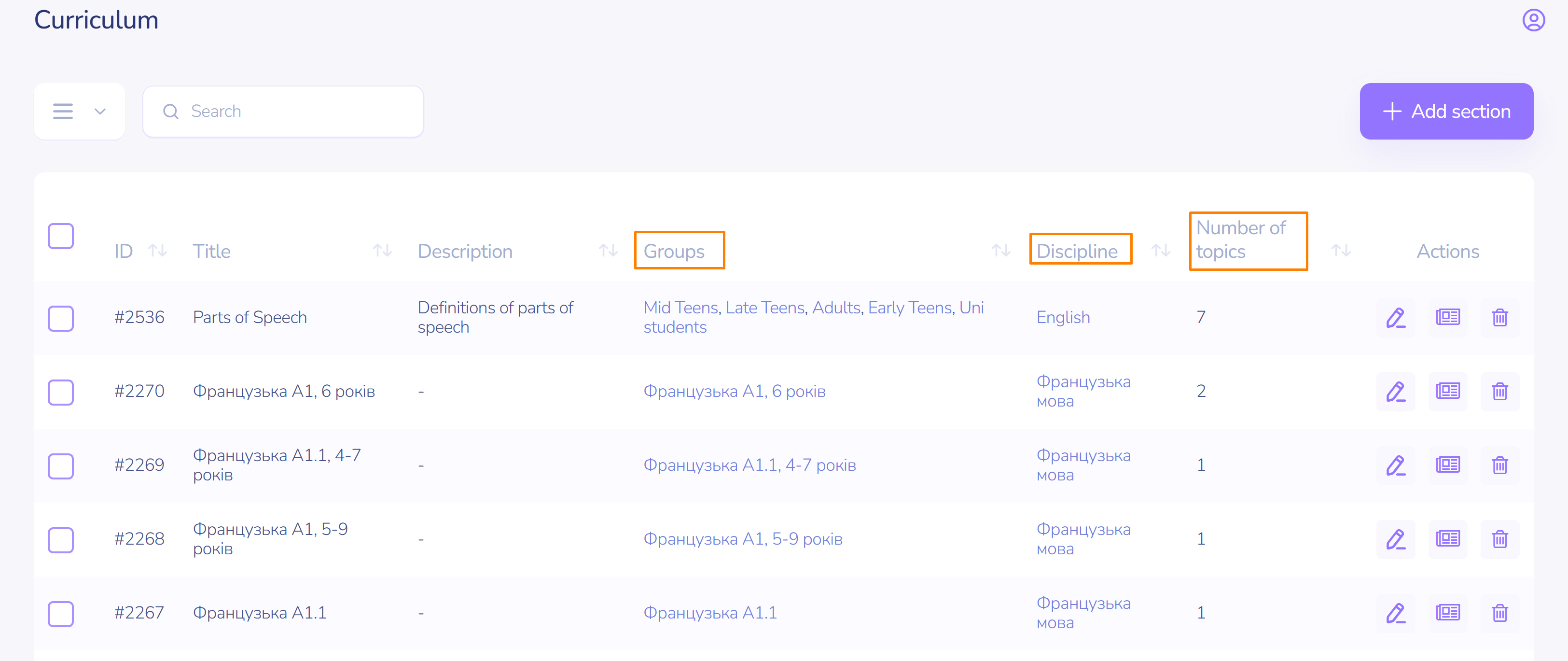Select checkbox for row #2268
This screenshot has height=661, width=1568.
61,540
